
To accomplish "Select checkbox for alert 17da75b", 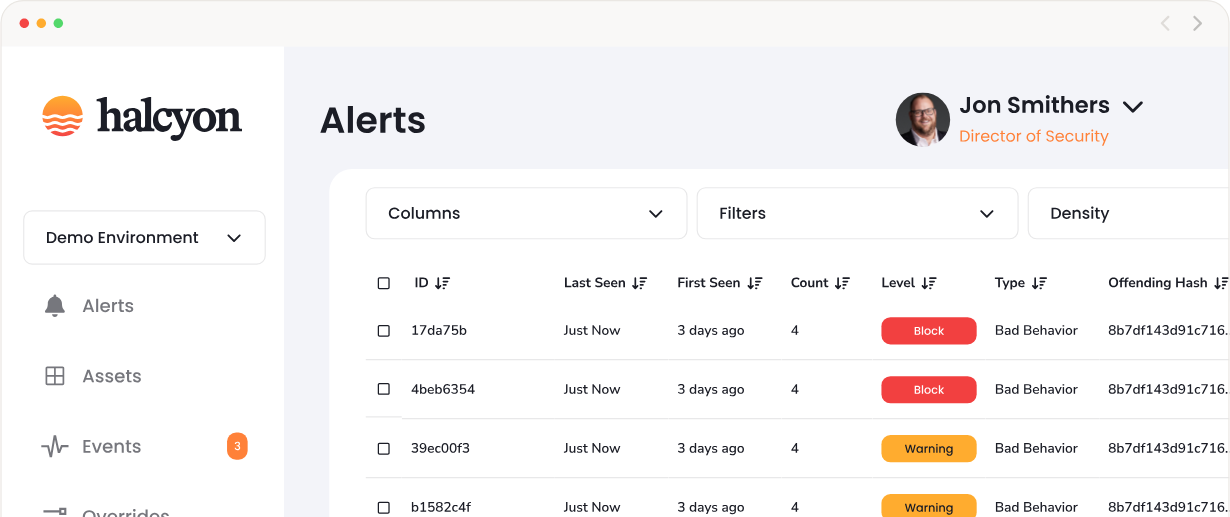I will pyautogui.click(x=384, y=331).
